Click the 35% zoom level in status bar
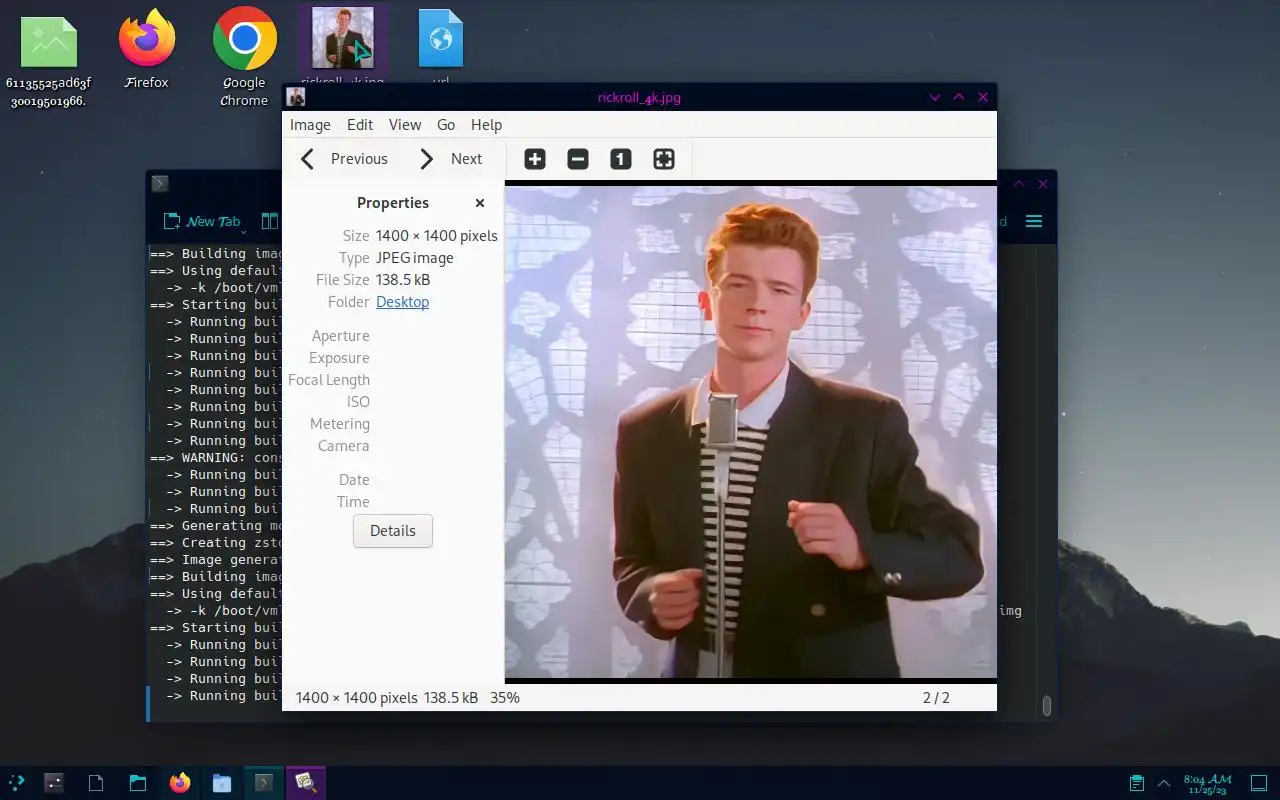1280x800 pixels. [505, 698]
